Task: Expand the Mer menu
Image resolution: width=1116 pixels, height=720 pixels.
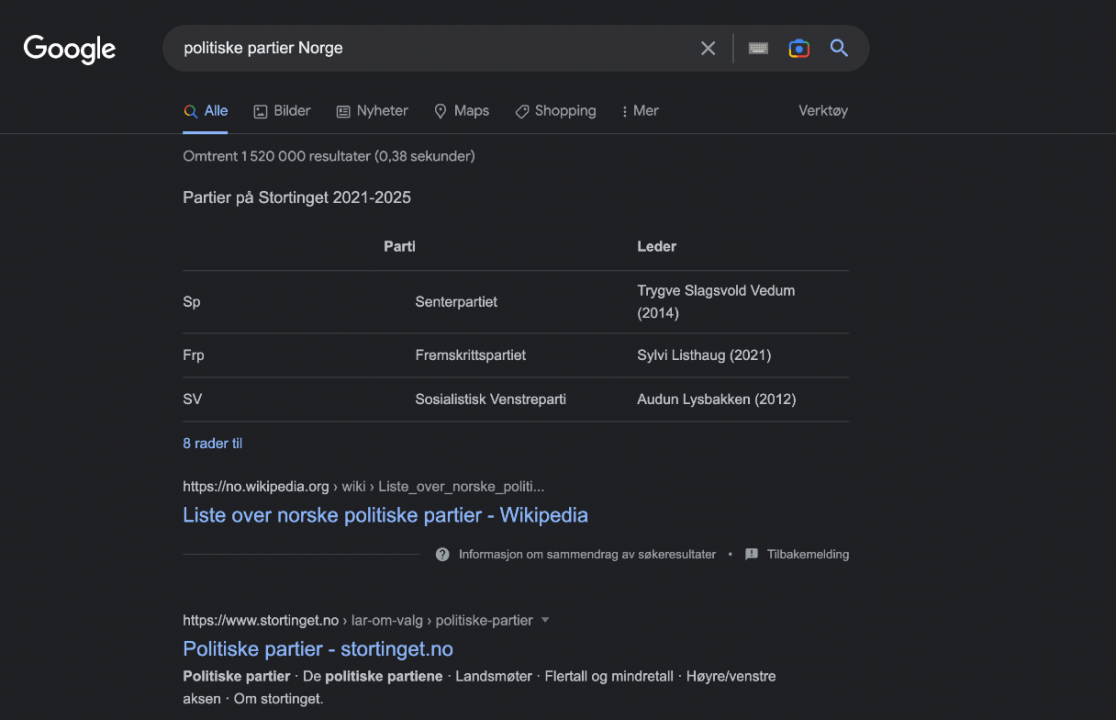Action: coord(640,111)
